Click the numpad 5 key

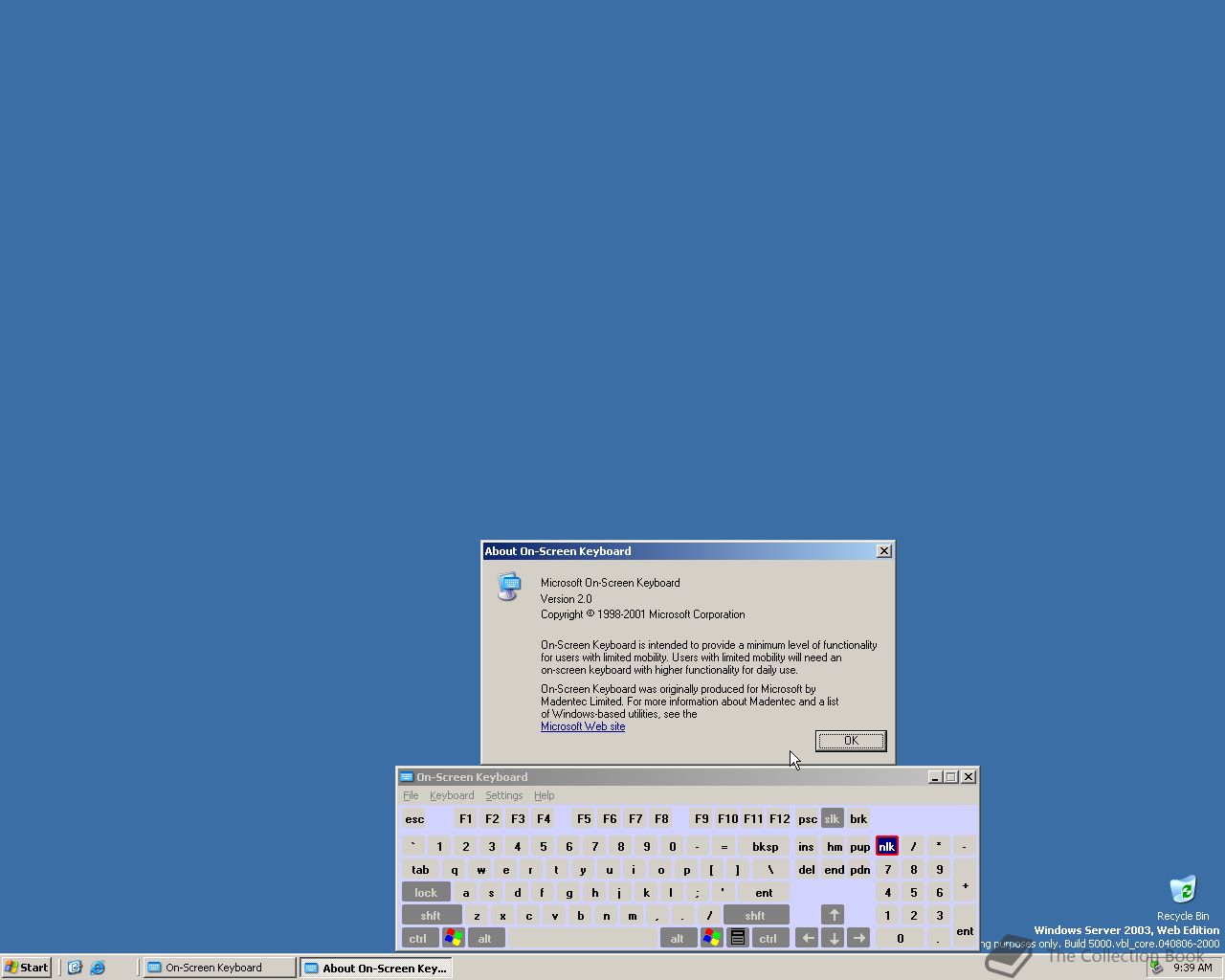pyautogui.click(x=913, y=892)
